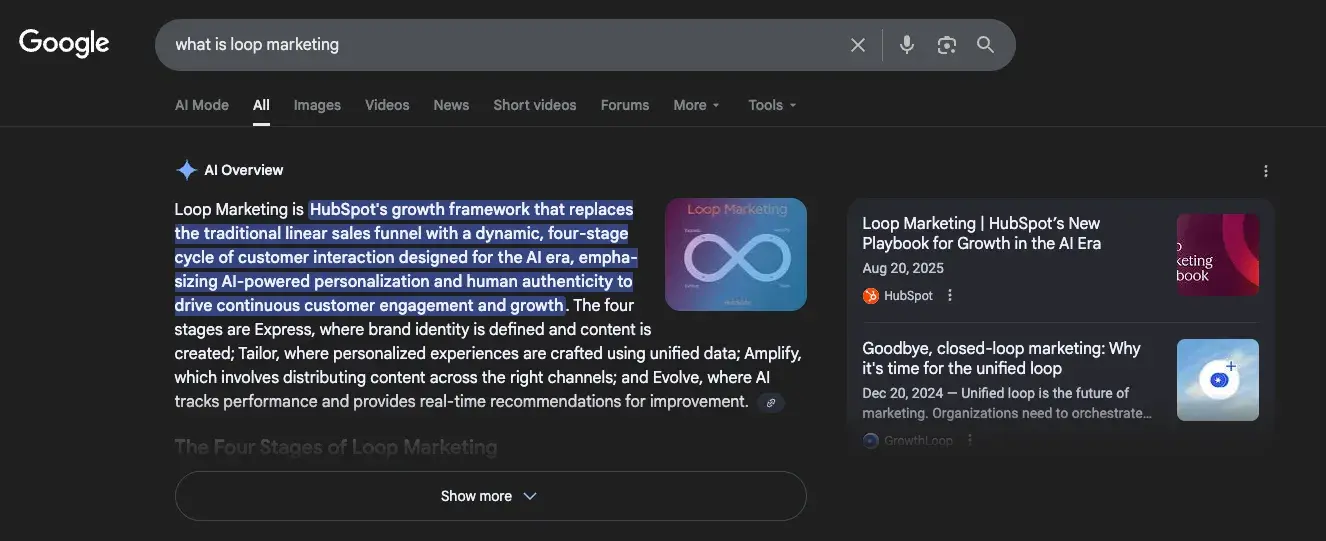The height and width of the screenshot is (541, 1326).
Task: Start voice search with microphone icon
Action: coord(906,45)
